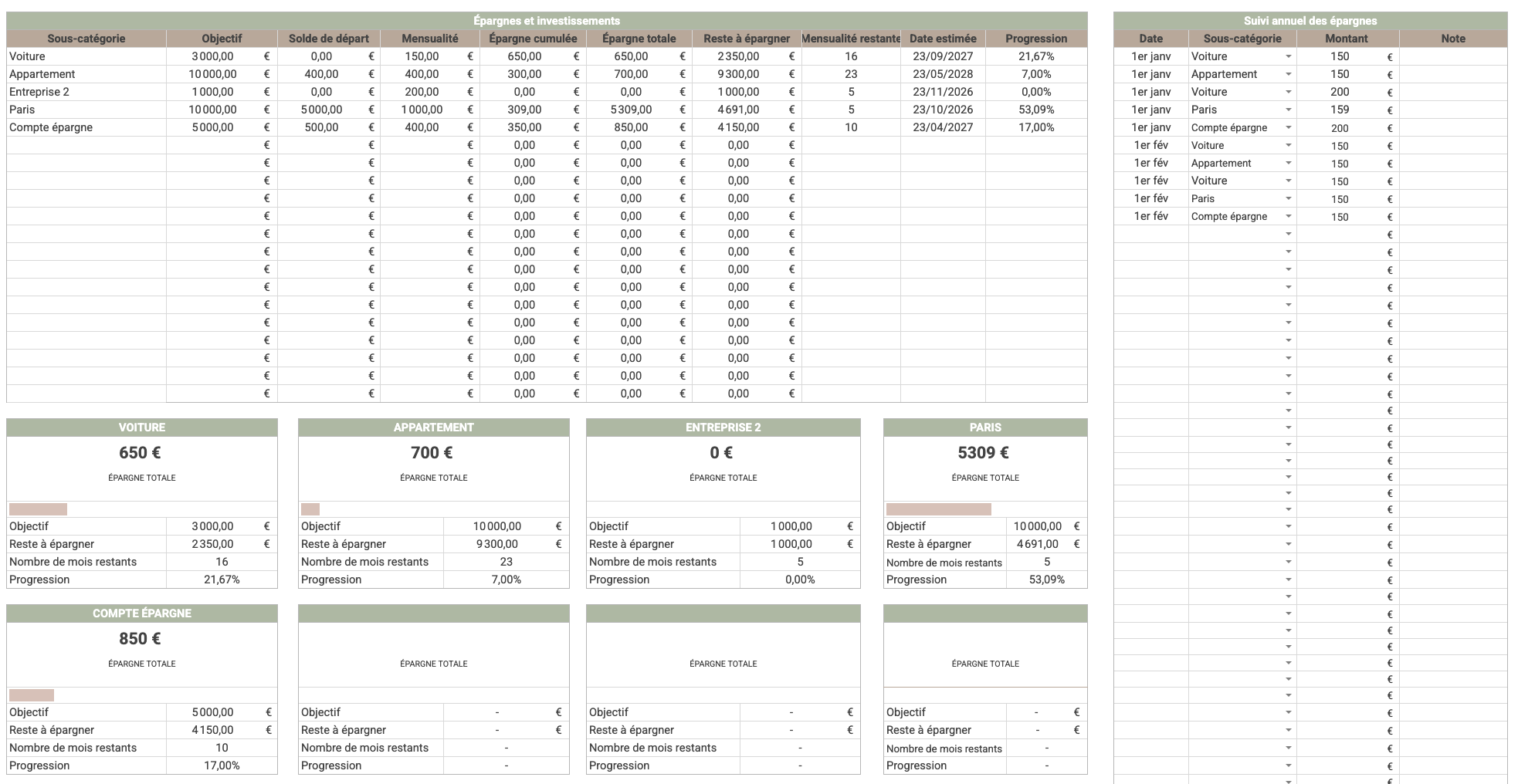Click the '17,00%' progression in Compte épargne card
1518x784 pixels.
click(x=222, y=765)
